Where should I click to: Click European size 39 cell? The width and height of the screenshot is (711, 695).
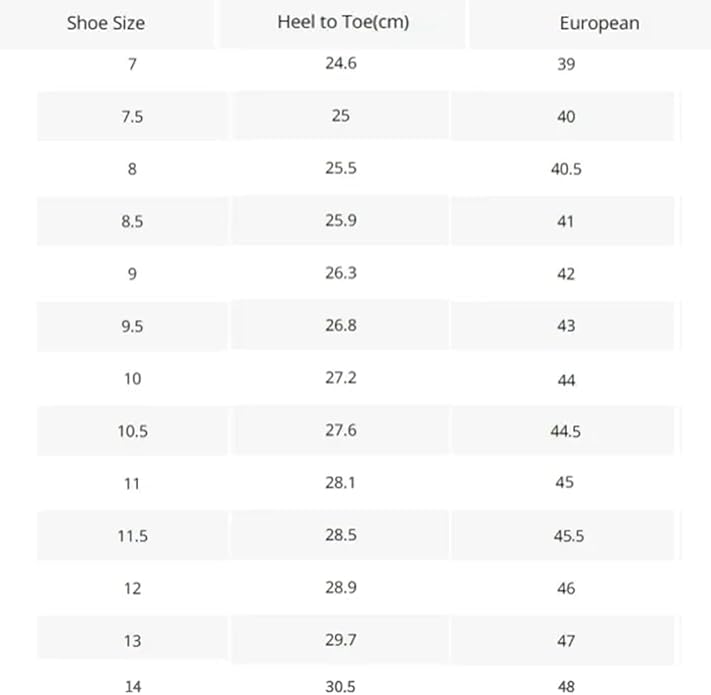coord(566,64)
